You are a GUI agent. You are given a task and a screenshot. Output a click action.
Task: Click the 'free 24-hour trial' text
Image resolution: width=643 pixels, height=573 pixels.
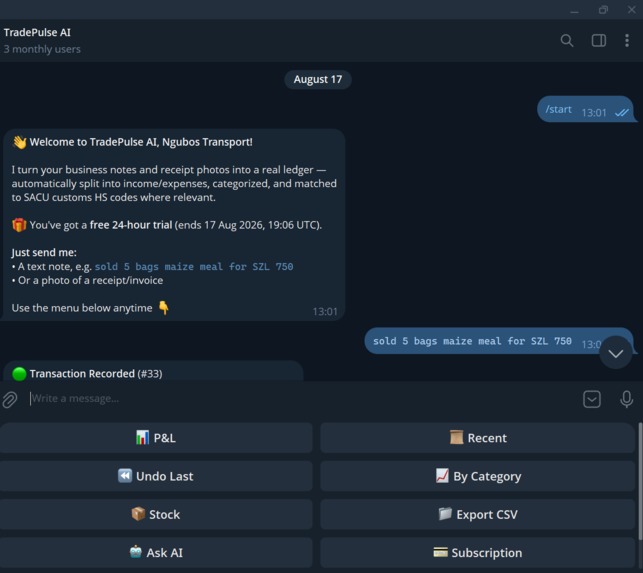pos(131,225)
